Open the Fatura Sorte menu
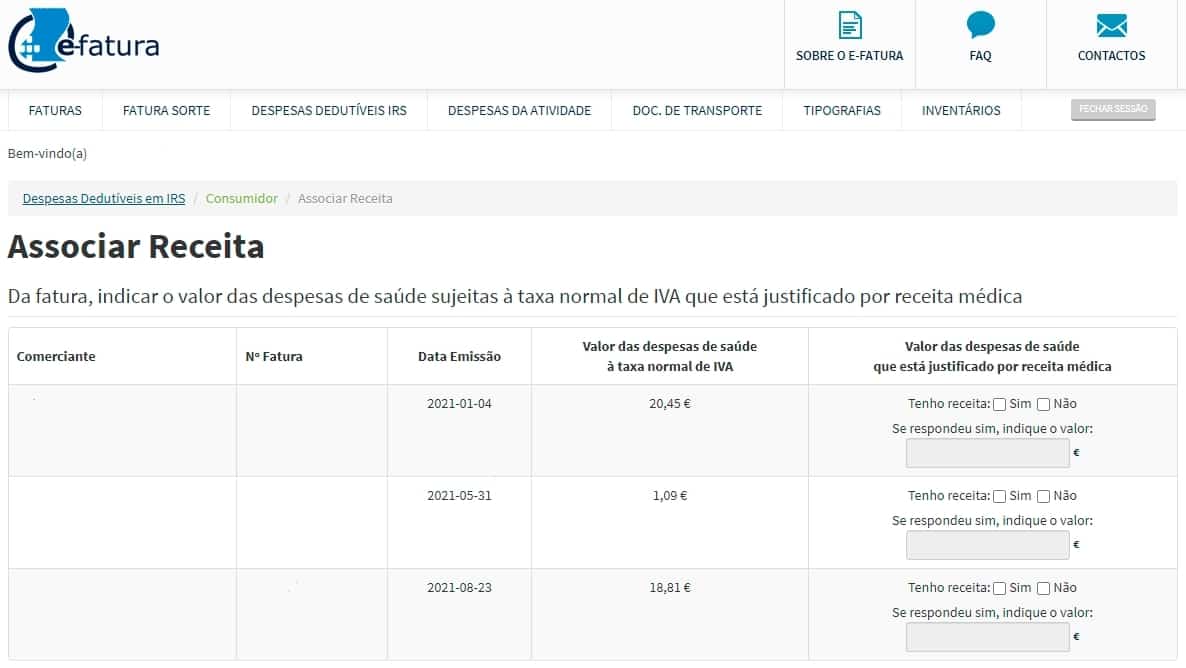The image size is (1186, 668). 166,111
